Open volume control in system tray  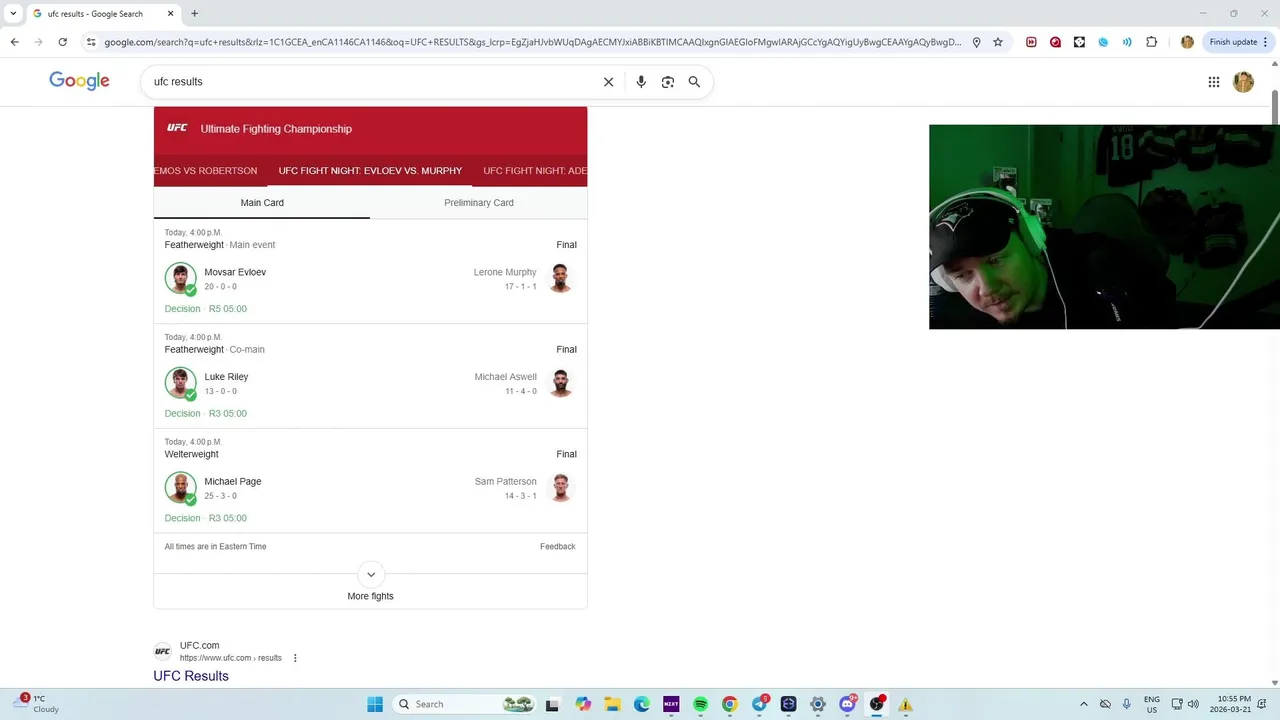coord(1193,704)
